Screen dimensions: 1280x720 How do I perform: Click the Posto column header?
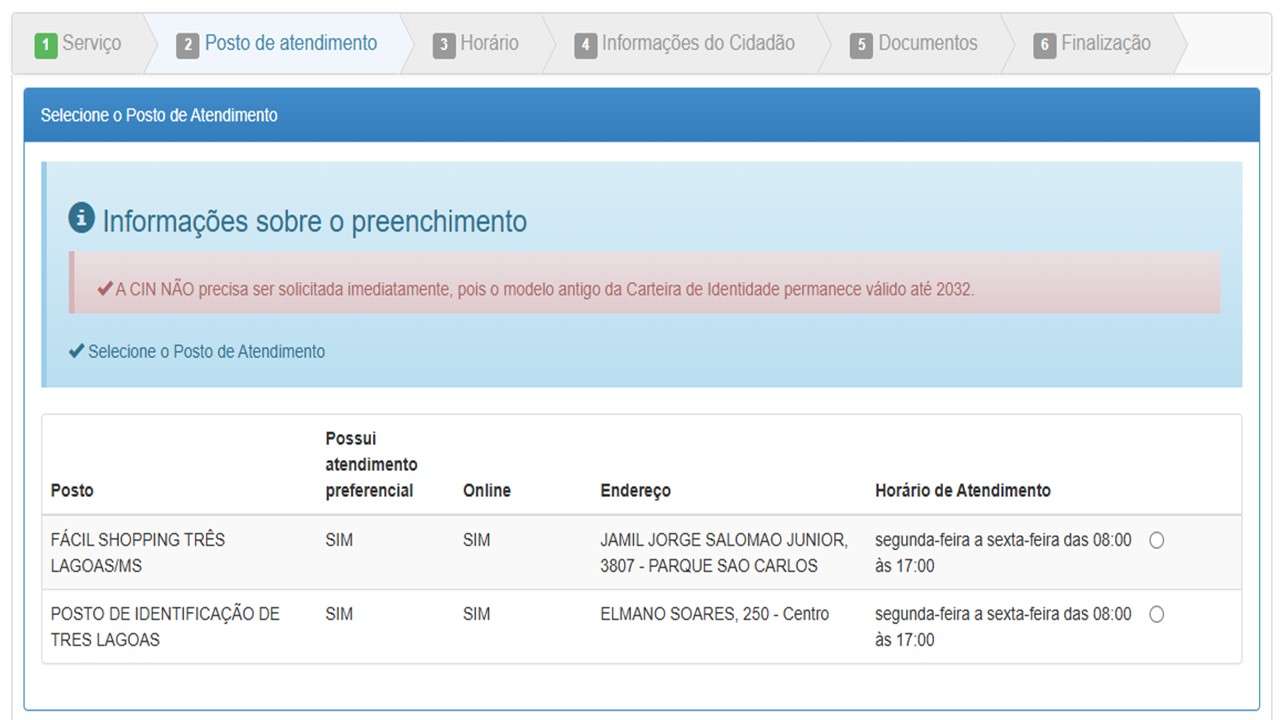click(x=72, y=490)
